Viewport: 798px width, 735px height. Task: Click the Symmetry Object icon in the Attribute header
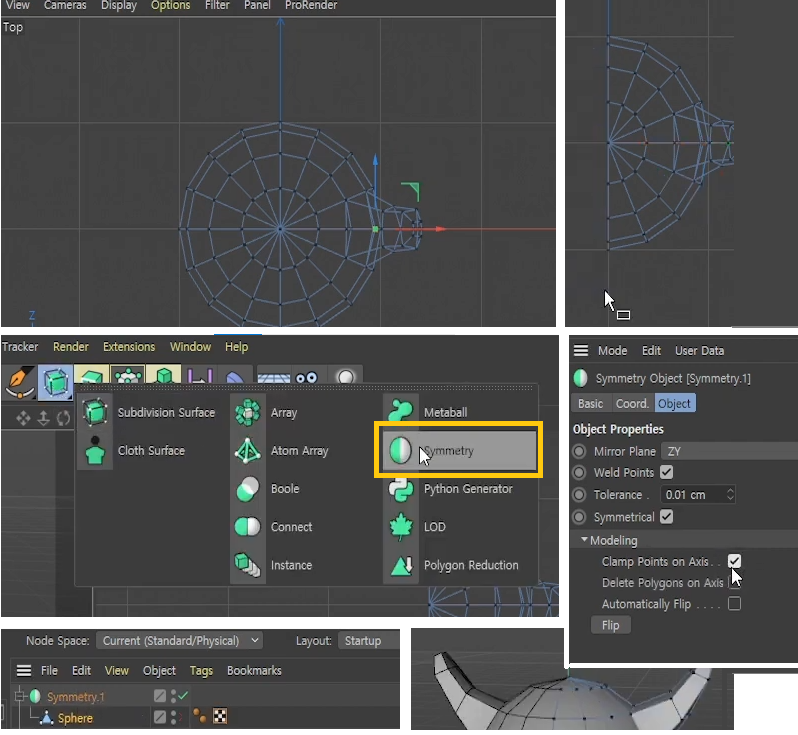point(580,378)
